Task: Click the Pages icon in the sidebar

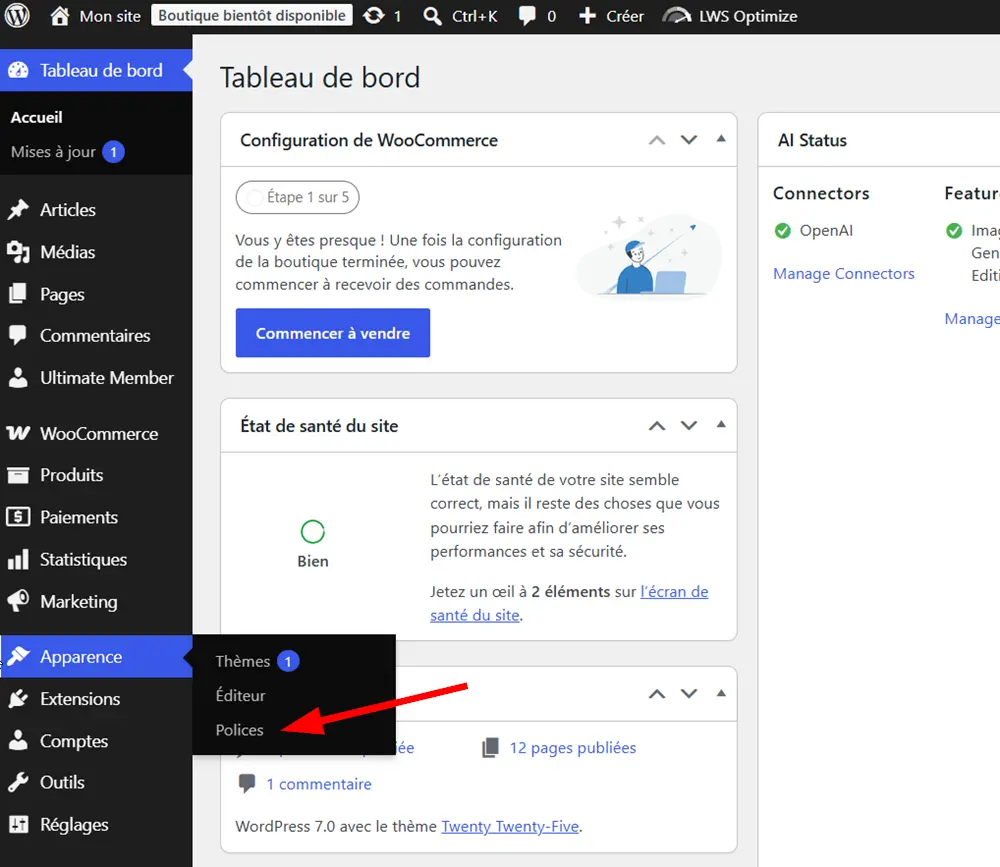Action: (18, 294)
